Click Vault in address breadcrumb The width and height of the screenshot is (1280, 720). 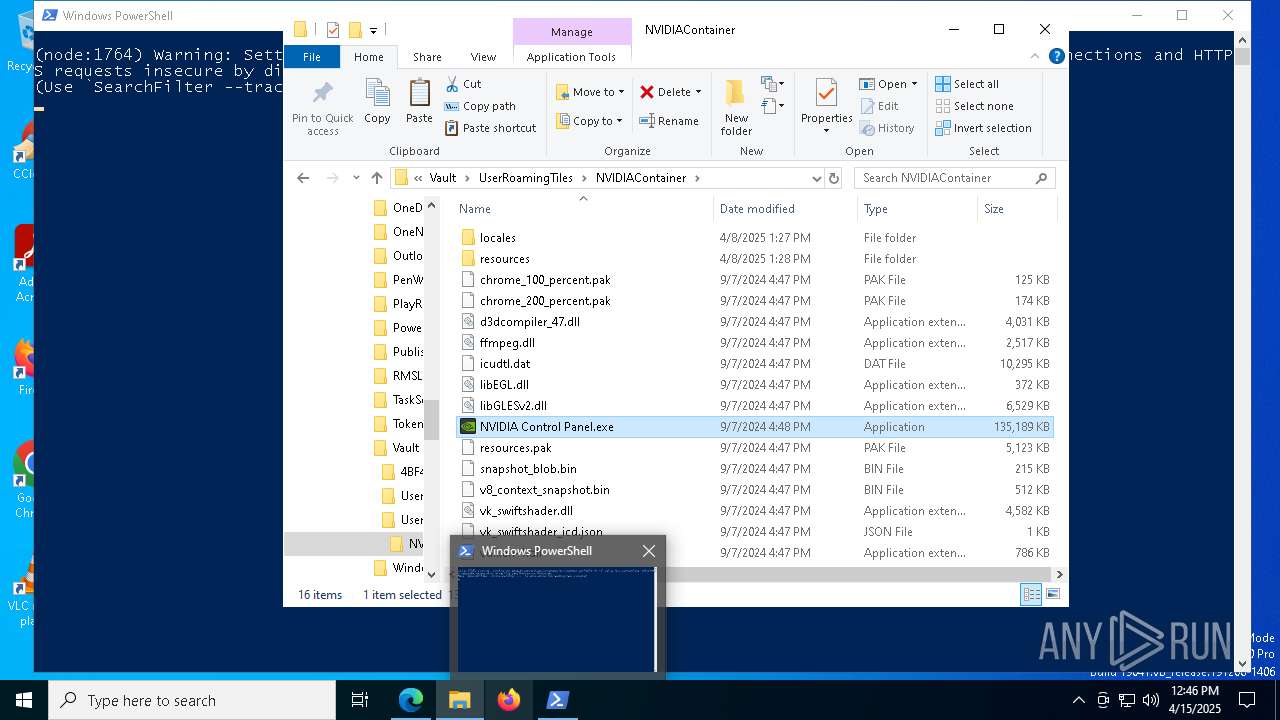pos(443,178)
